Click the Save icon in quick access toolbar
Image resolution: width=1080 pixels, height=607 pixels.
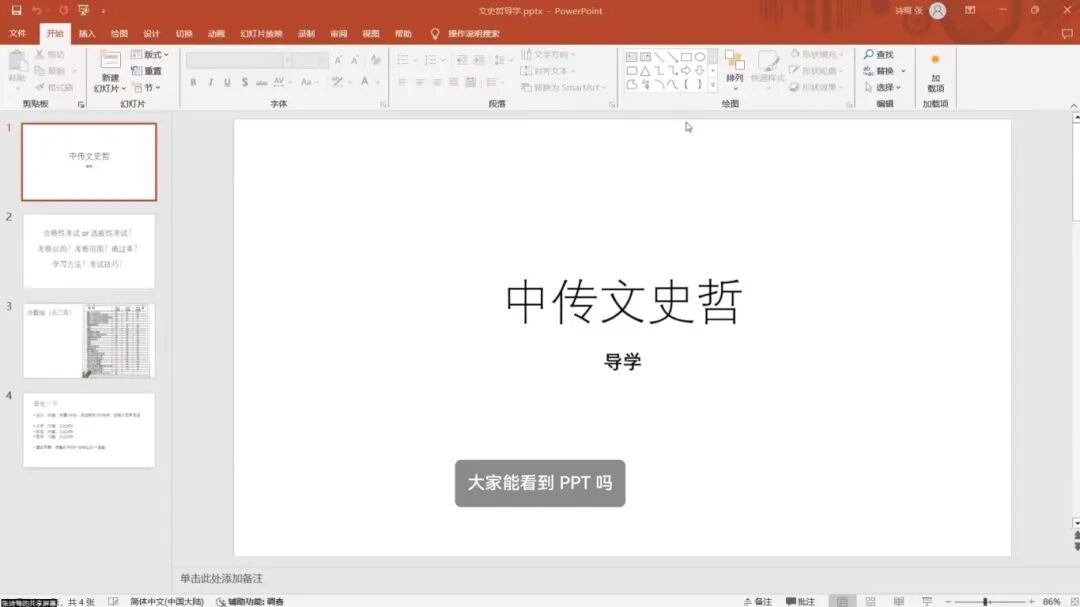(x=16, y=10)
